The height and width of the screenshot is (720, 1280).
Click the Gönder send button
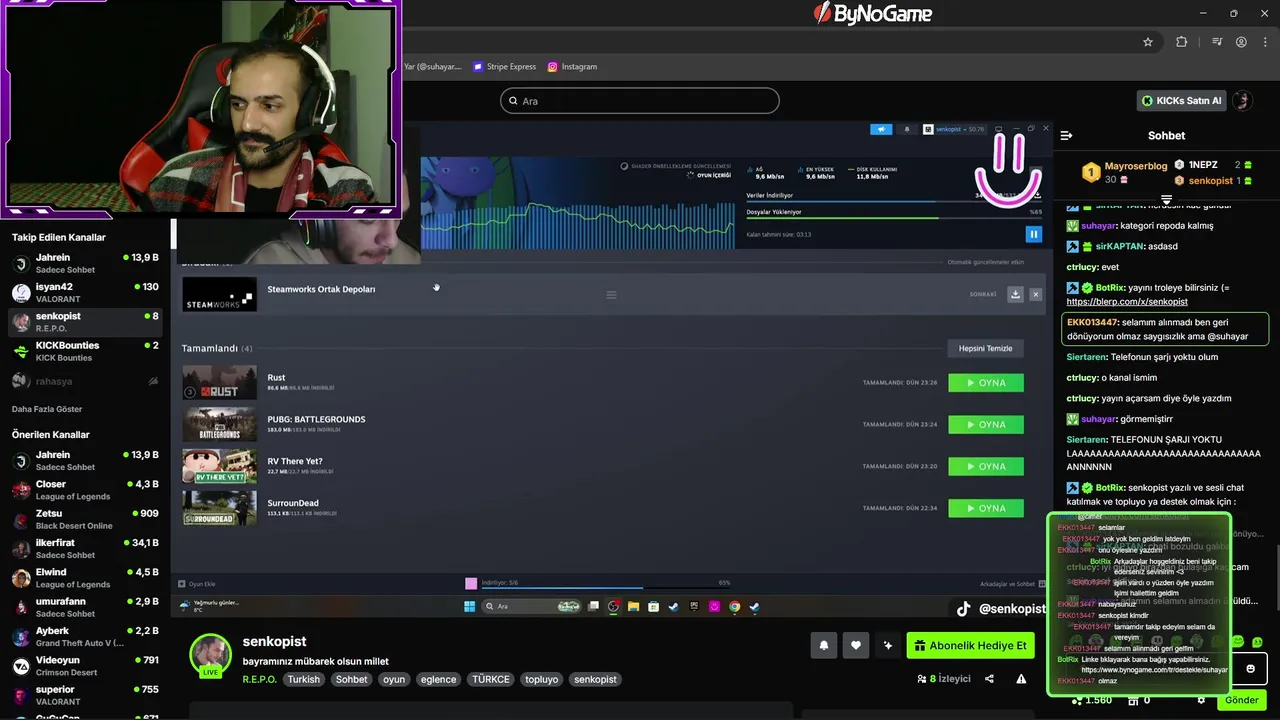coord(1242,700)
